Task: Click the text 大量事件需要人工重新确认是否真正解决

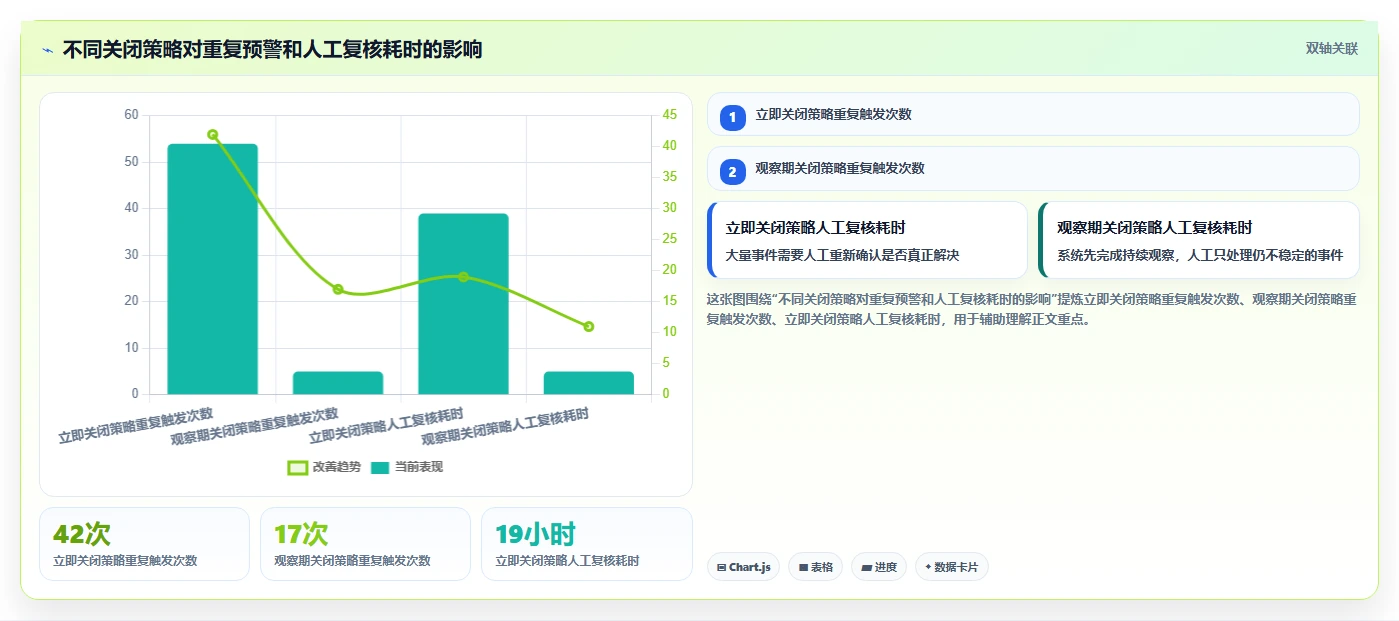Action: [842, 255]
